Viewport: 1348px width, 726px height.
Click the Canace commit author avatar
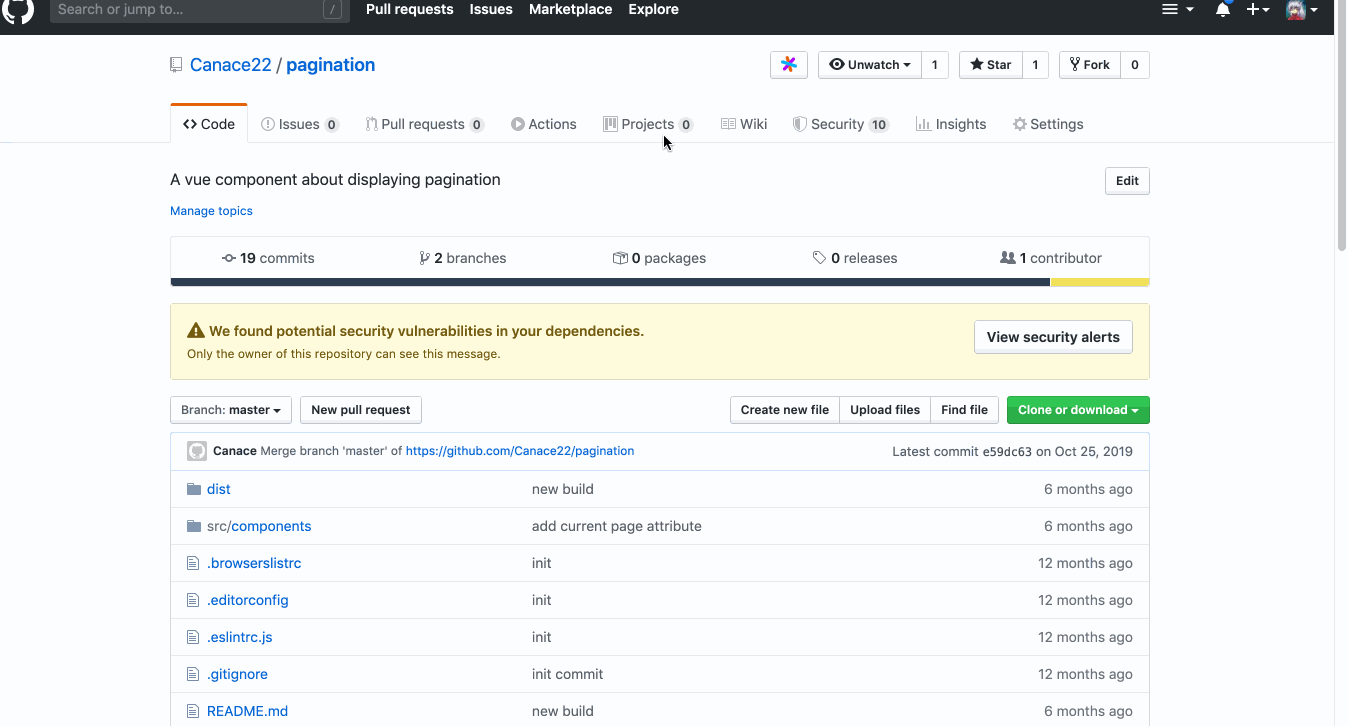197,451
